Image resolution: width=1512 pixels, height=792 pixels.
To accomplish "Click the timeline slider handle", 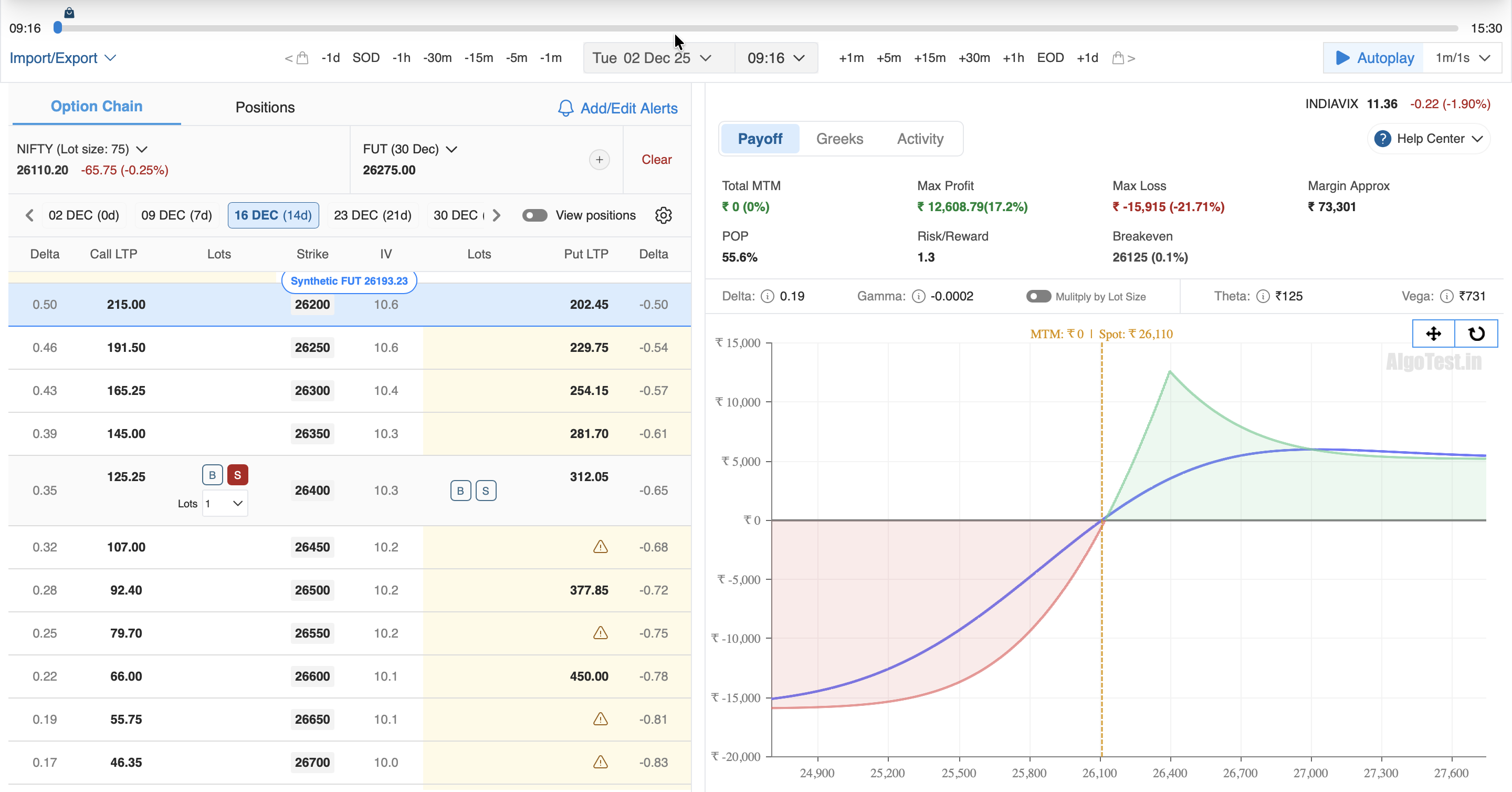I will point(58,28).
